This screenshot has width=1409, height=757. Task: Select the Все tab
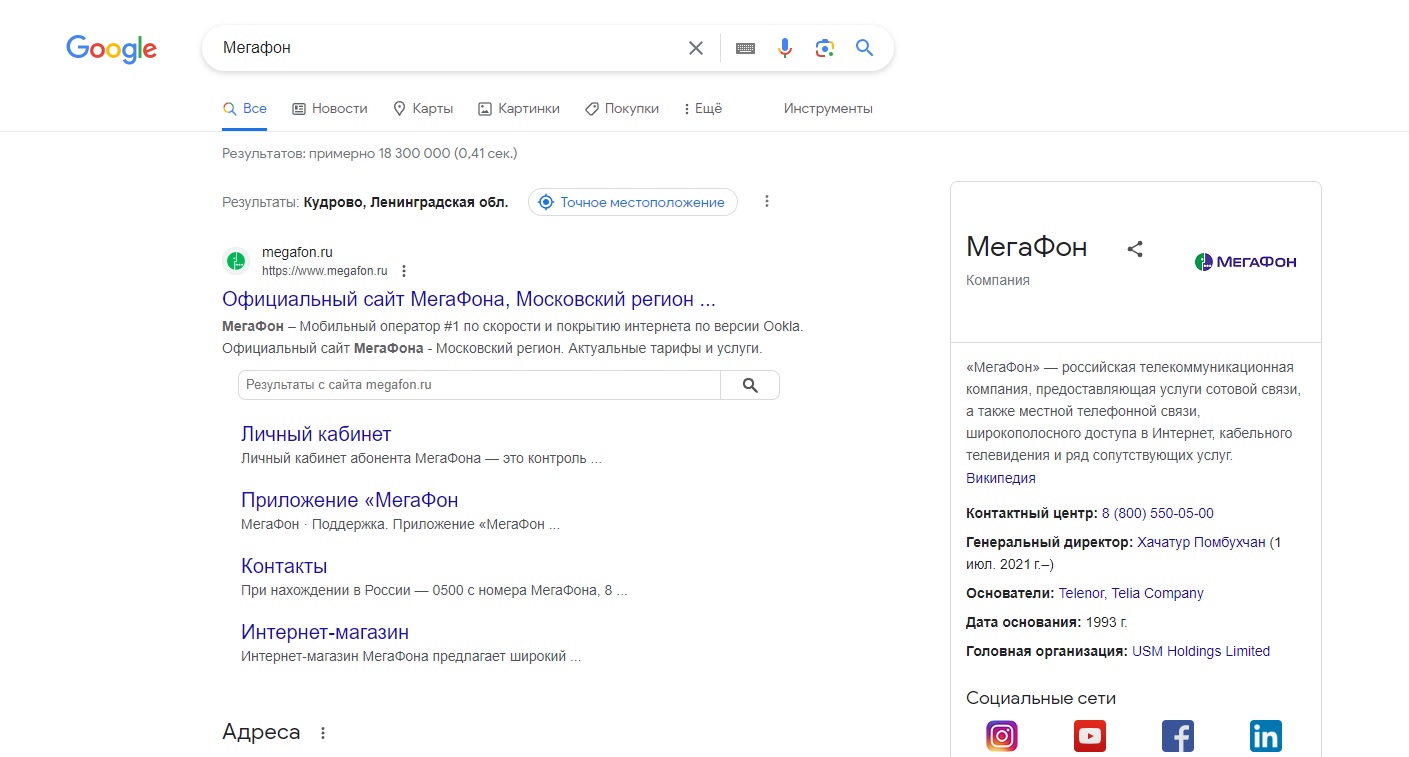(244, 108)
